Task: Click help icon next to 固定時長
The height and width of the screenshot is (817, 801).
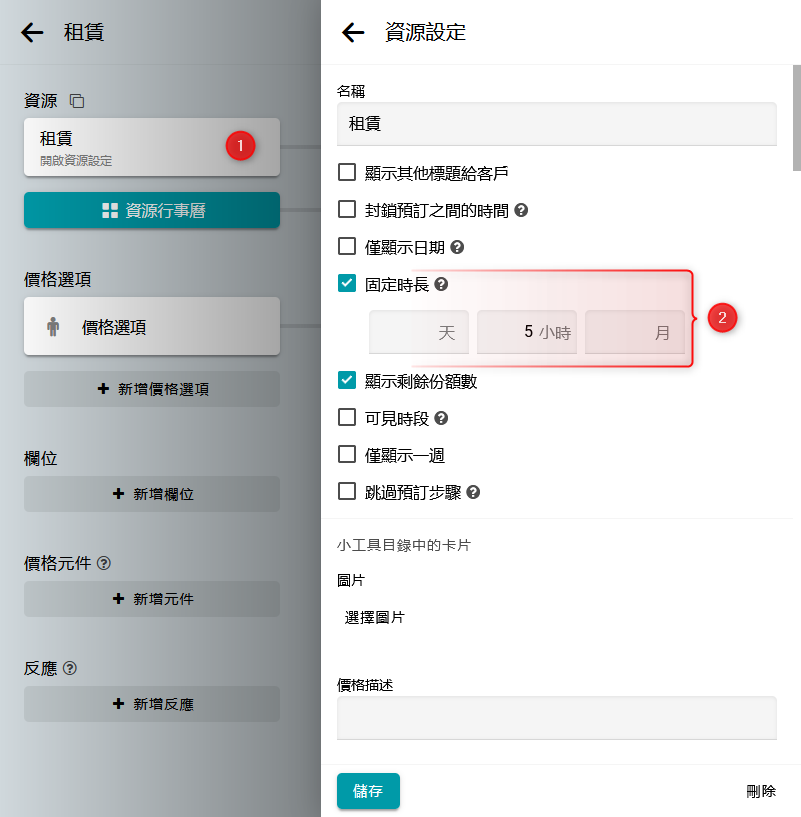Action: 441,284
